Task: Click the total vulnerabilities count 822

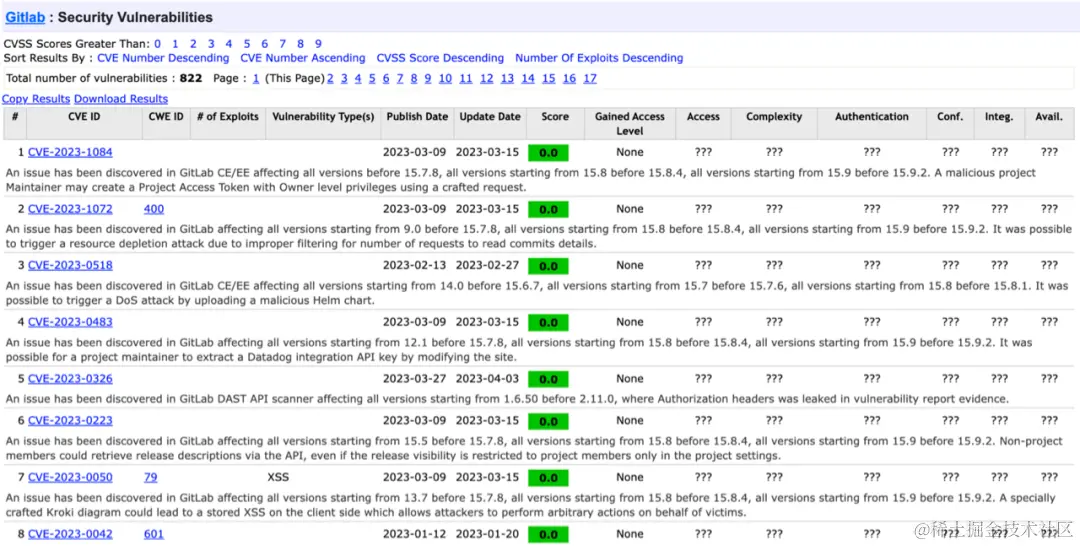Action: (191, 78)
